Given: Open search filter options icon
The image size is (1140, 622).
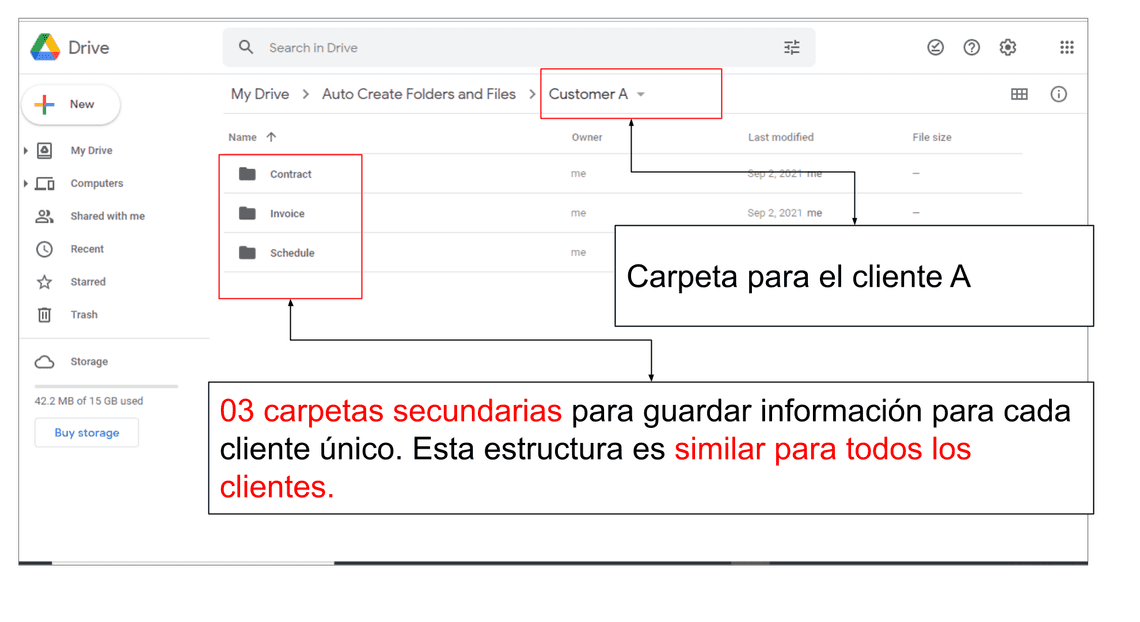Looking at the screenshot, I should tap(791, 47).
